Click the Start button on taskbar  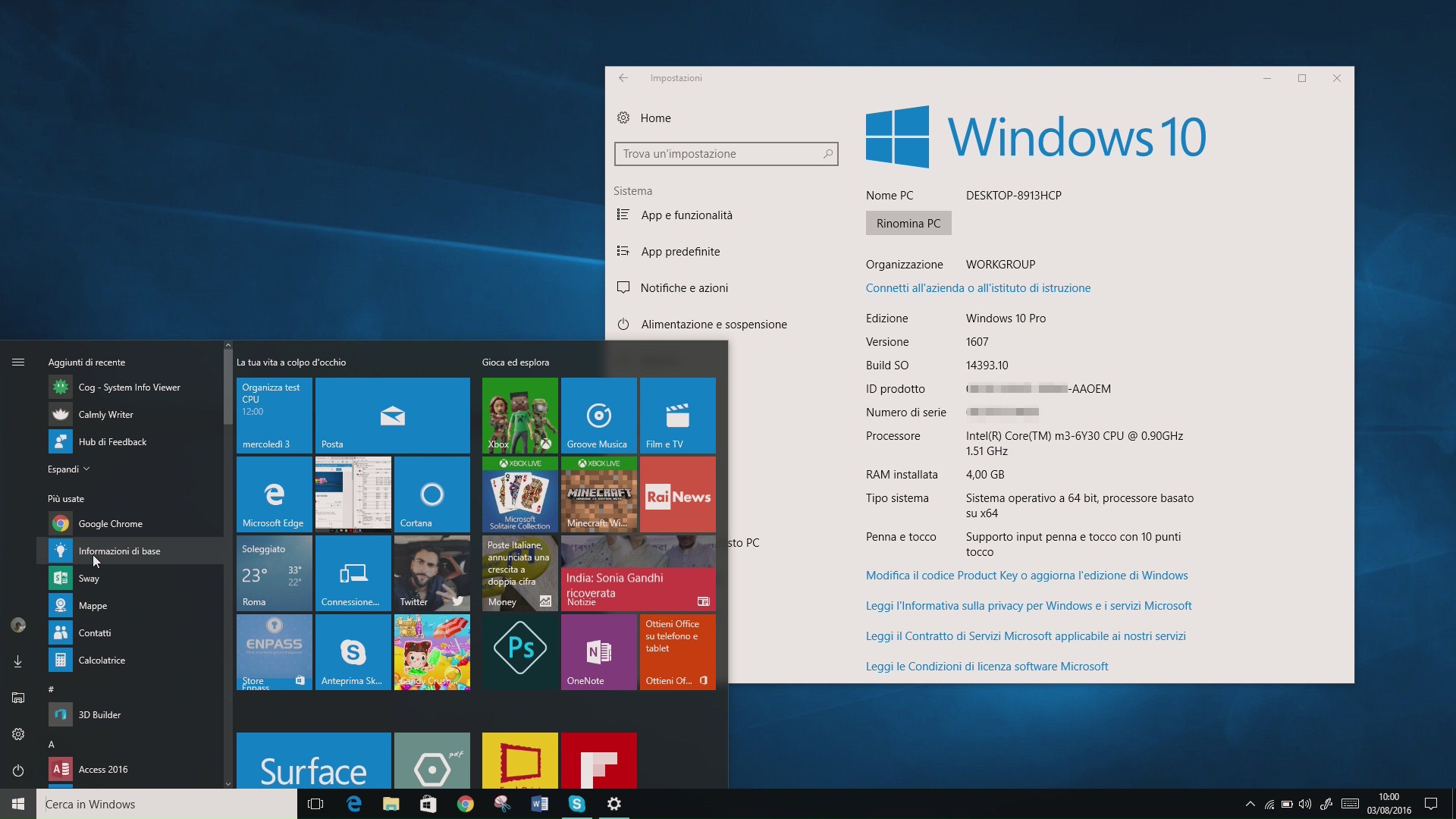pos(18,804)
